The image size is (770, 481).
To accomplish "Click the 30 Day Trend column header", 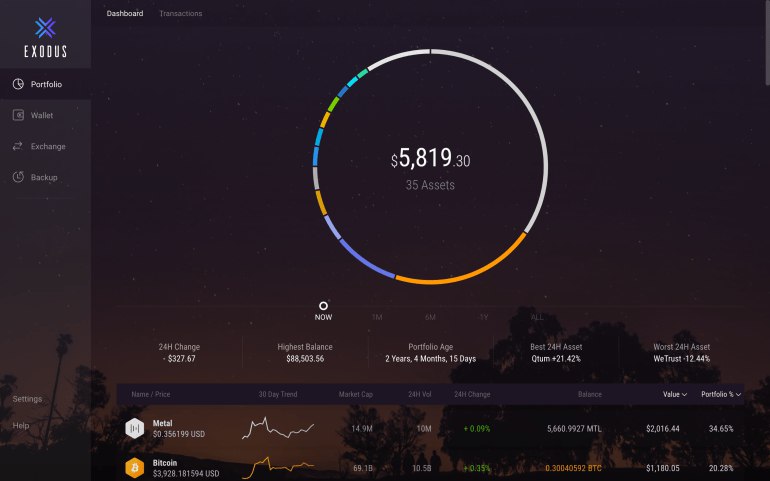I will coord(278,394).
